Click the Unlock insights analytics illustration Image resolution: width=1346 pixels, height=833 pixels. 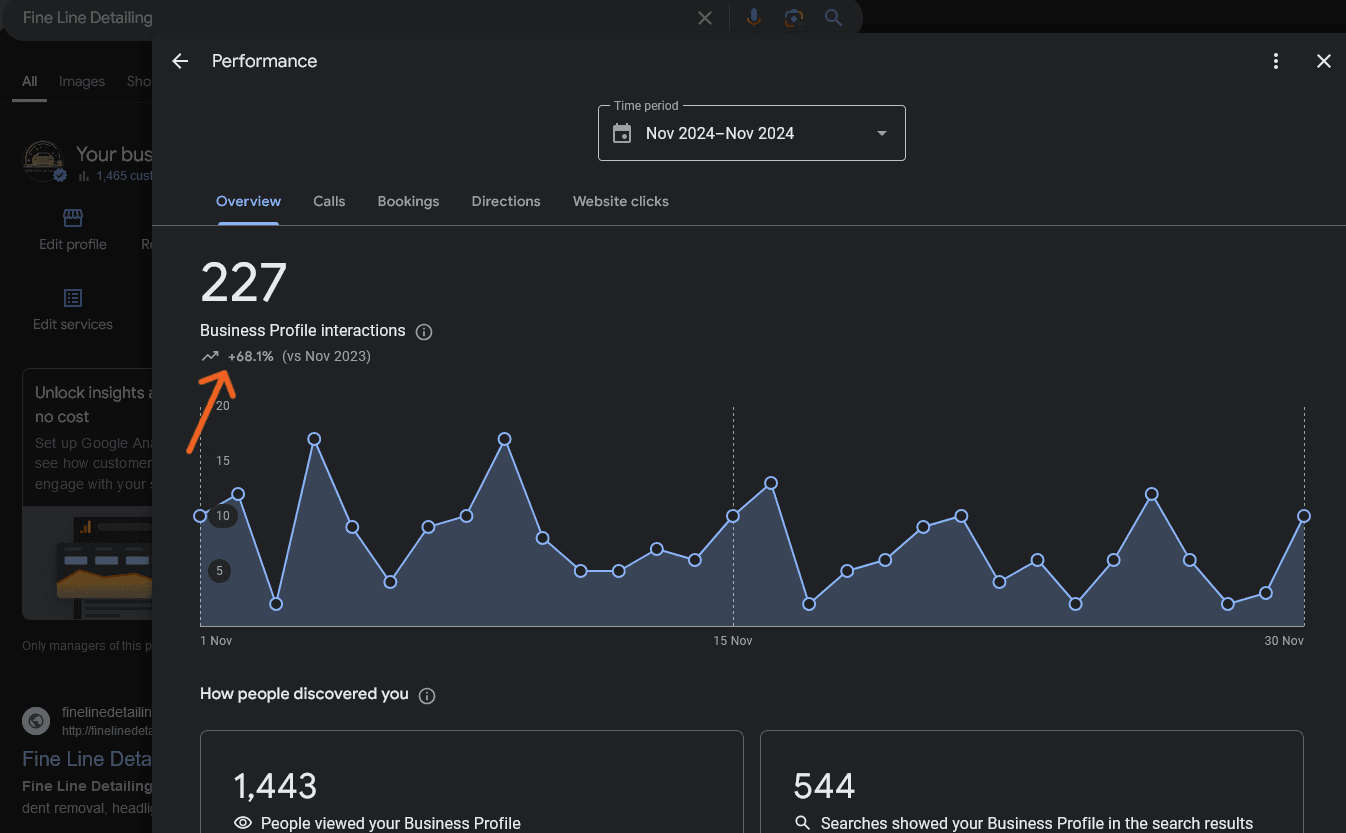[x=87, y=562]
